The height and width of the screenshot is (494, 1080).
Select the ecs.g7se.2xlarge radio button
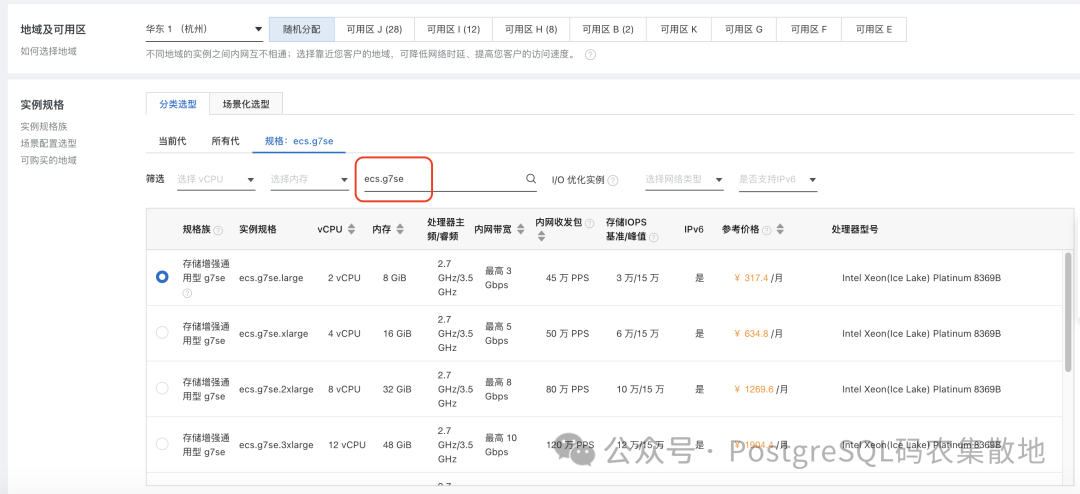(x=162, y=389)
